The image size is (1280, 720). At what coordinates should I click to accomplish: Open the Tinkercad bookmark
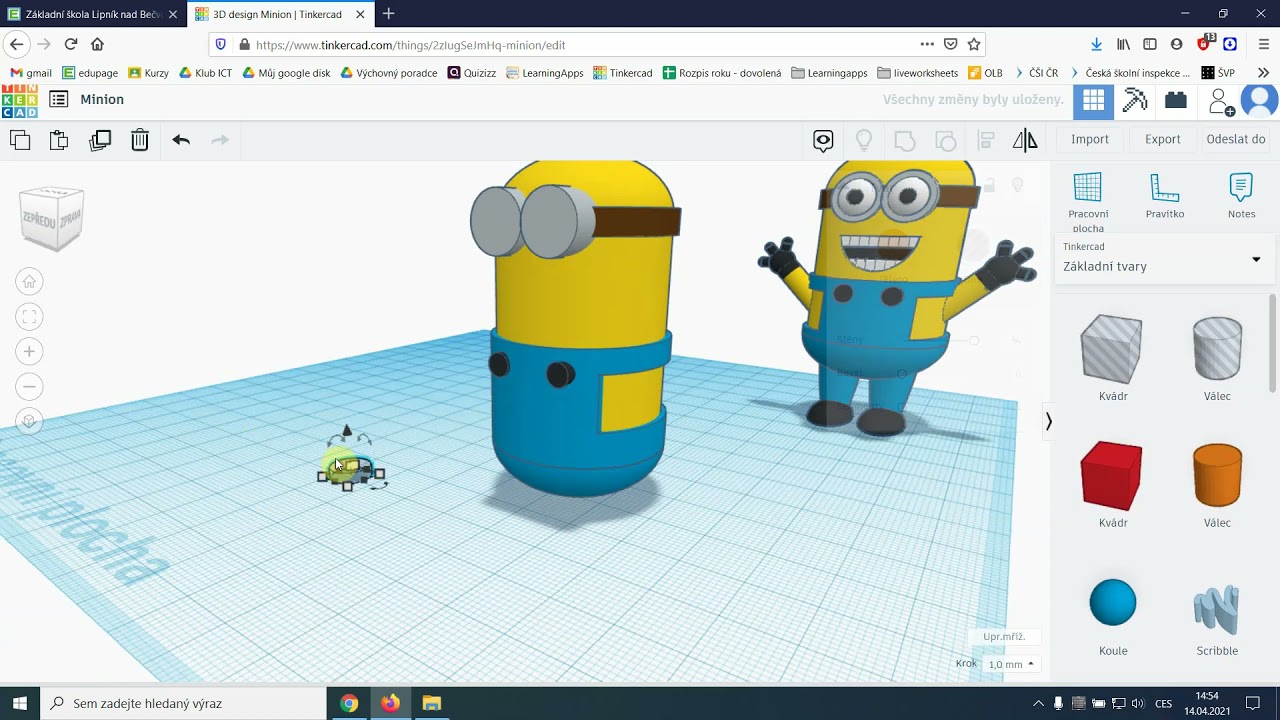[622, 73]
